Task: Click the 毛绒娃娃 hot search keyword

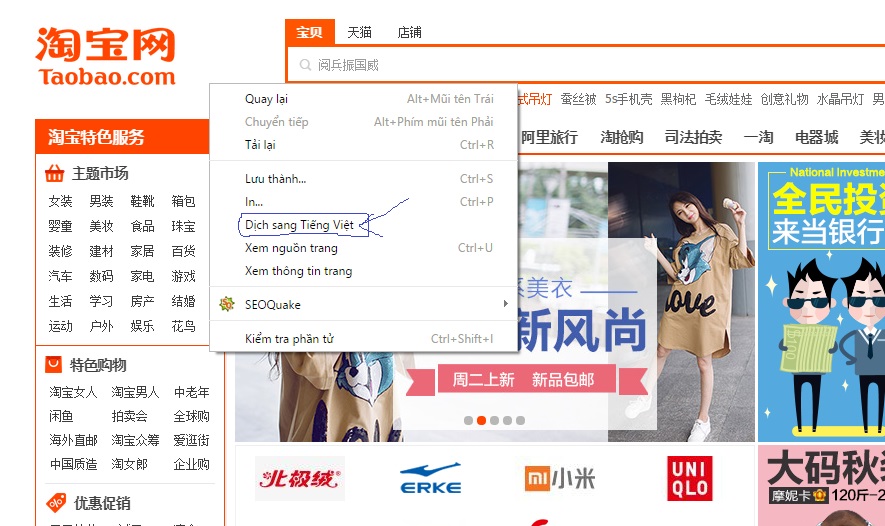Action: pyautogui.click(x=729, y=99)
